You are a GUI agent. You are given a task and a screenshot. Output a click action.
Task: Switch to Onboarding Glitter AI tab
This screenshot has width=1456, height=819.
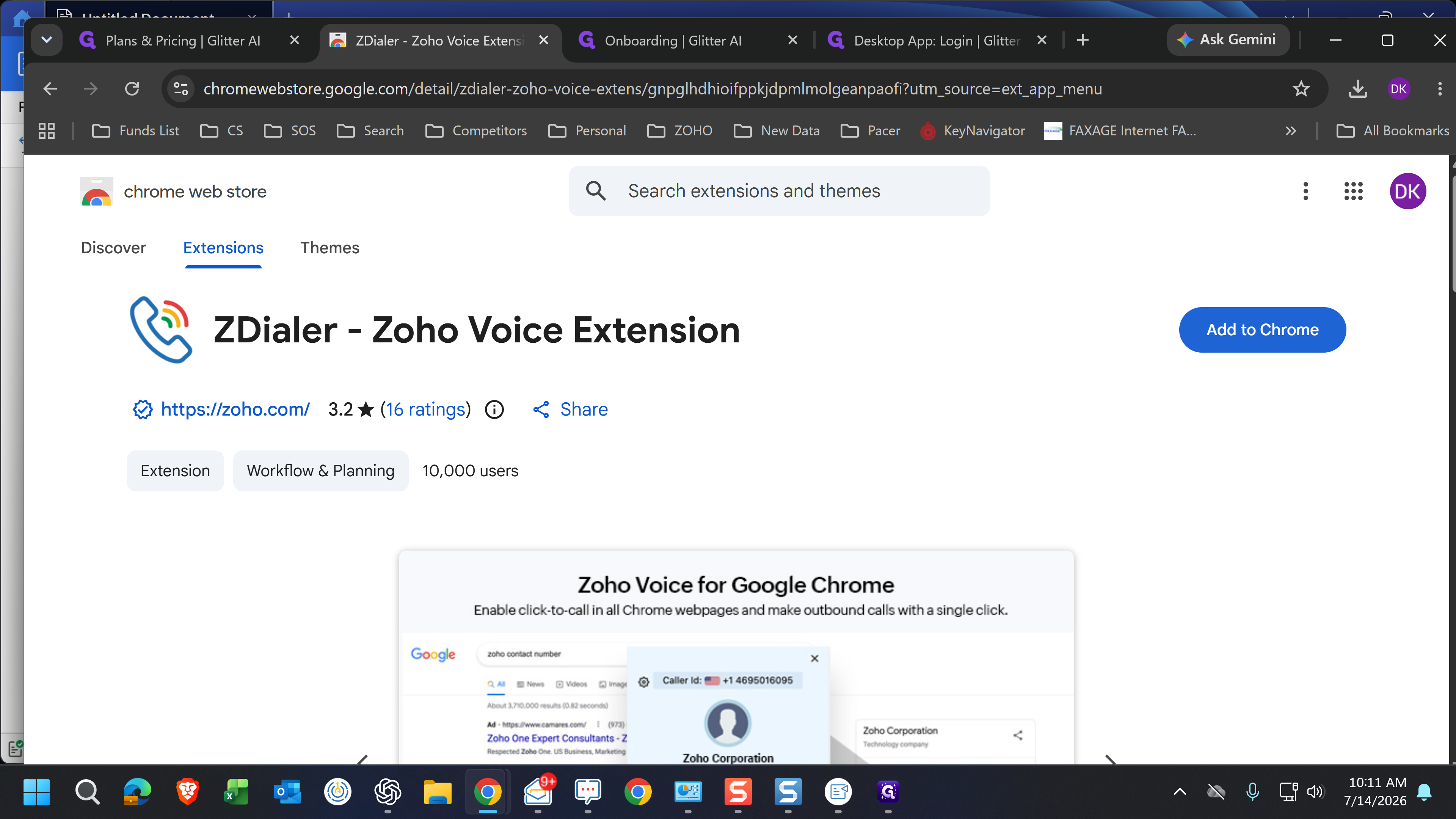click(673, 40)
